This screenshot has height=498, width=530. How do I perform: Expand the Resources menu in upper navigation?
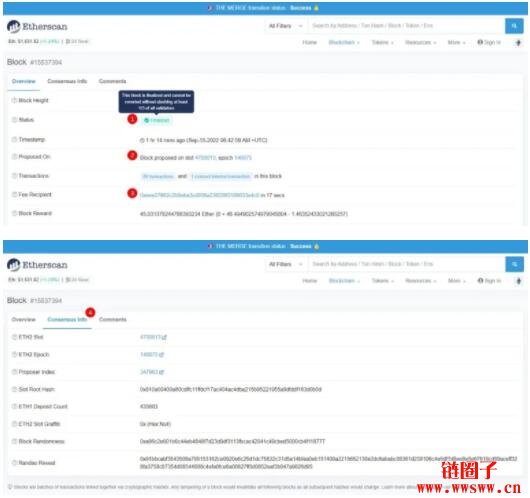coord(420,43)
